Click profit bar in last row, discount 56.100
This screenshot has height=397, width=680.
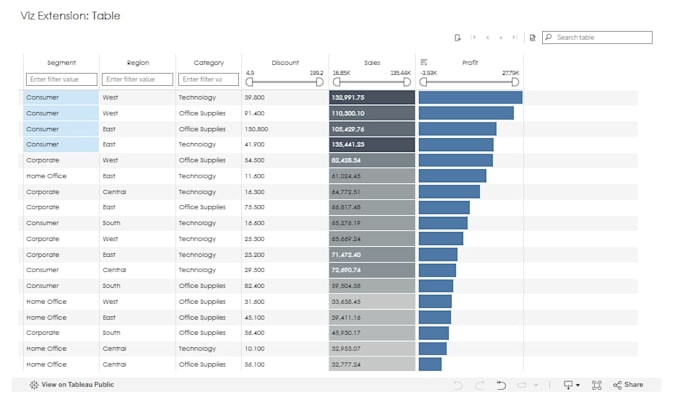(430, 364)
